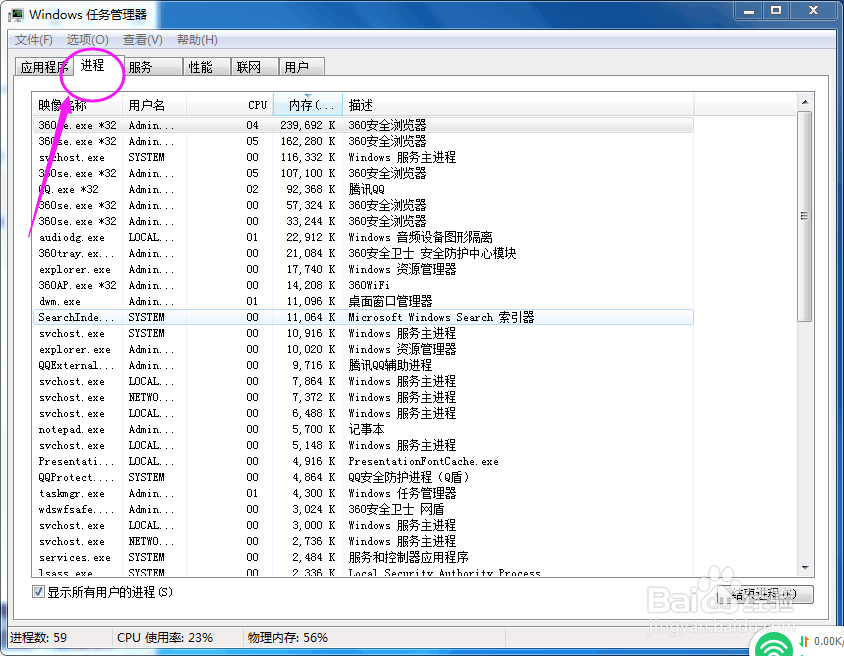The width and height of the screenshot is (844, 656).
Task: Click 记事本 description text
Action: (x=367, y=429)
